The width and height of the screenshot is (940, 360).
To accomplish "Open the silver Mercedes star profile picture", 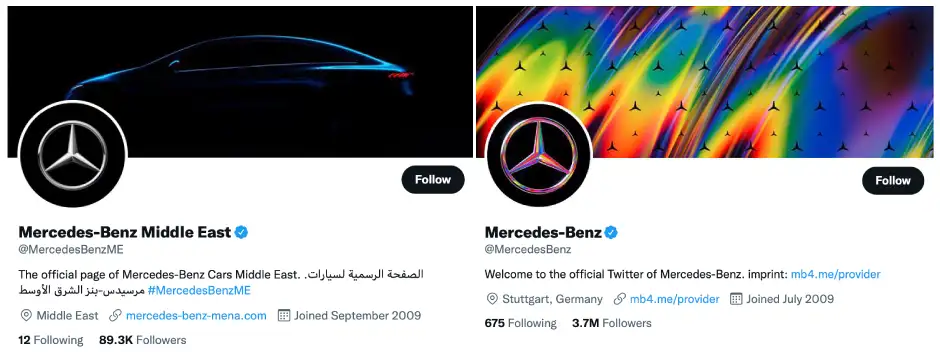I will 73,154.
